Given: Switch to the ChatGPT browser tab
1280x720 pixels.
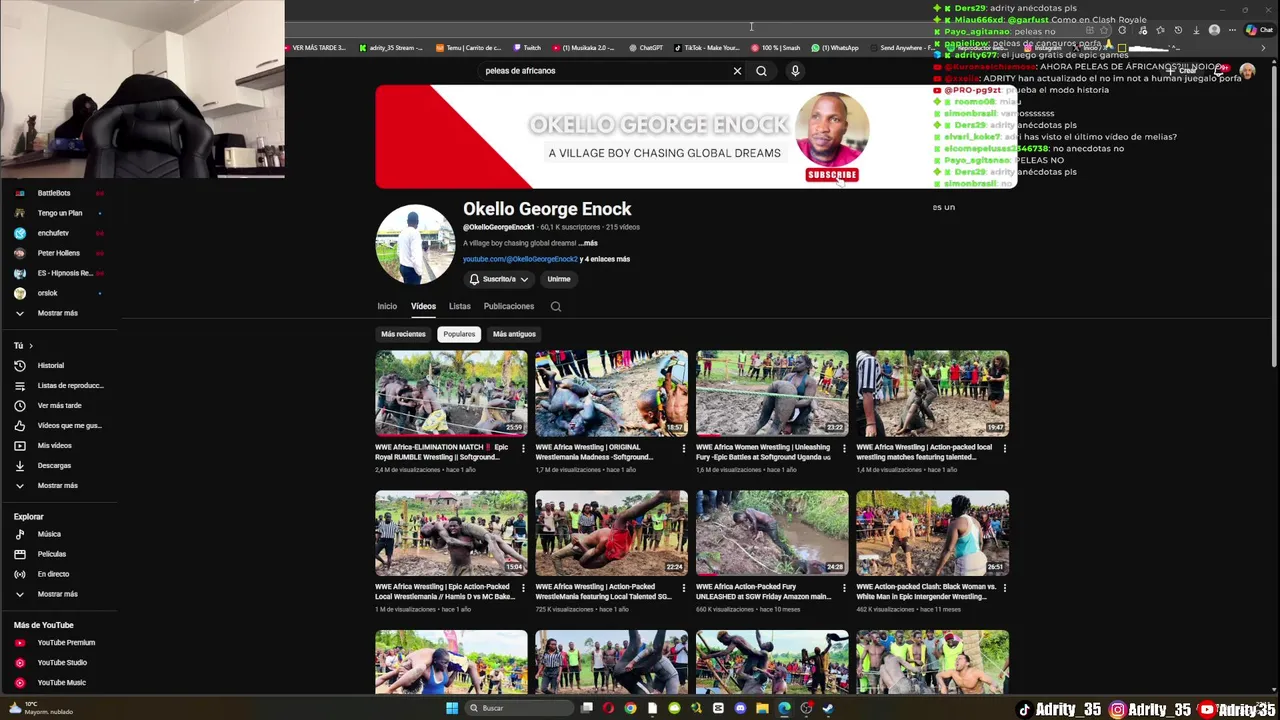Looking at the screenshot, I should coord(646,48).
